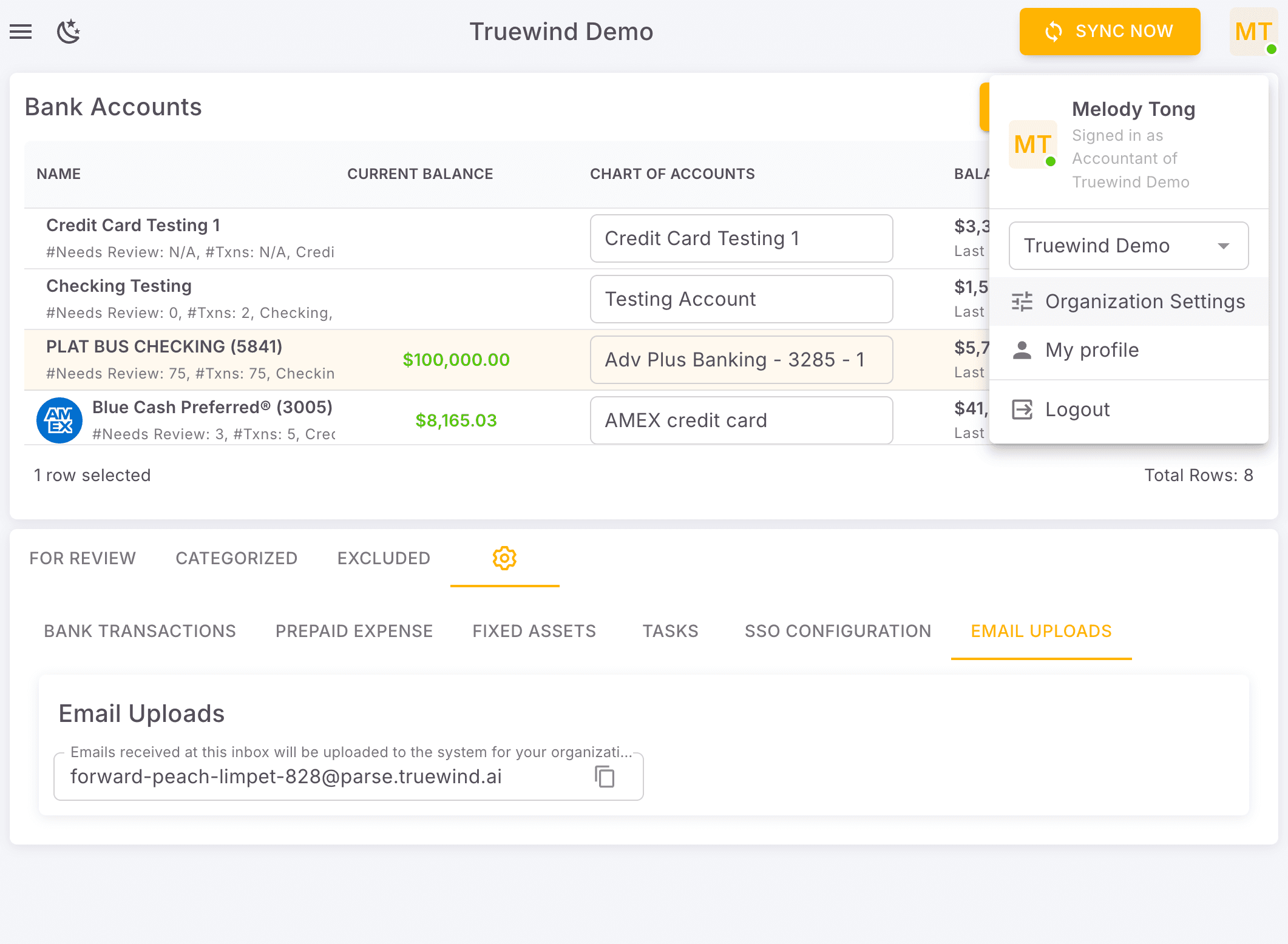Open the Fixed Assets tab
The width and height of the screenshot is (1288, 944).
click(x=534, y=631)
